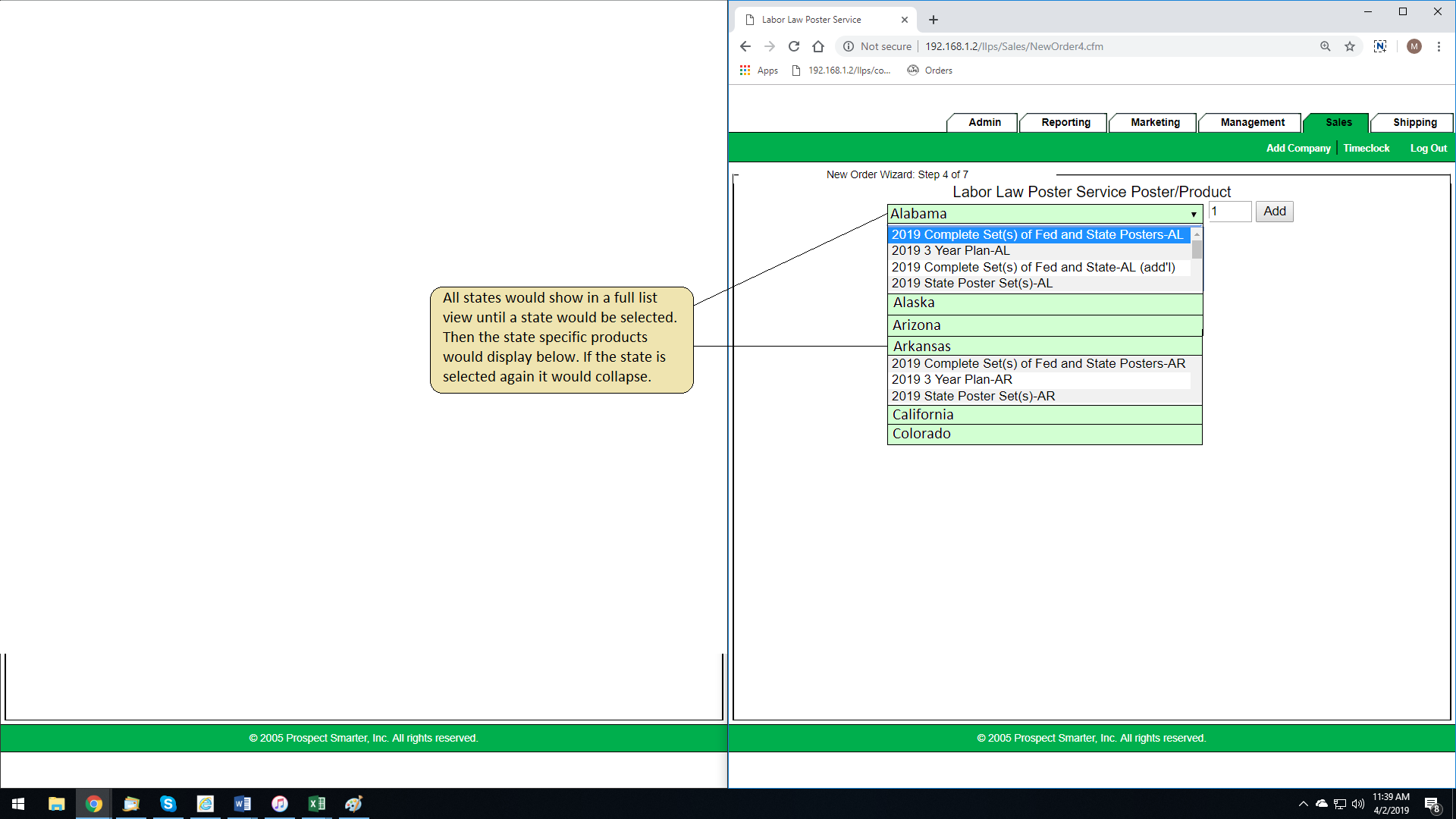This screenshot has height=819, width=1456.
Task: Expand the Alabama state dropdown arrow
Action: 1194,214
